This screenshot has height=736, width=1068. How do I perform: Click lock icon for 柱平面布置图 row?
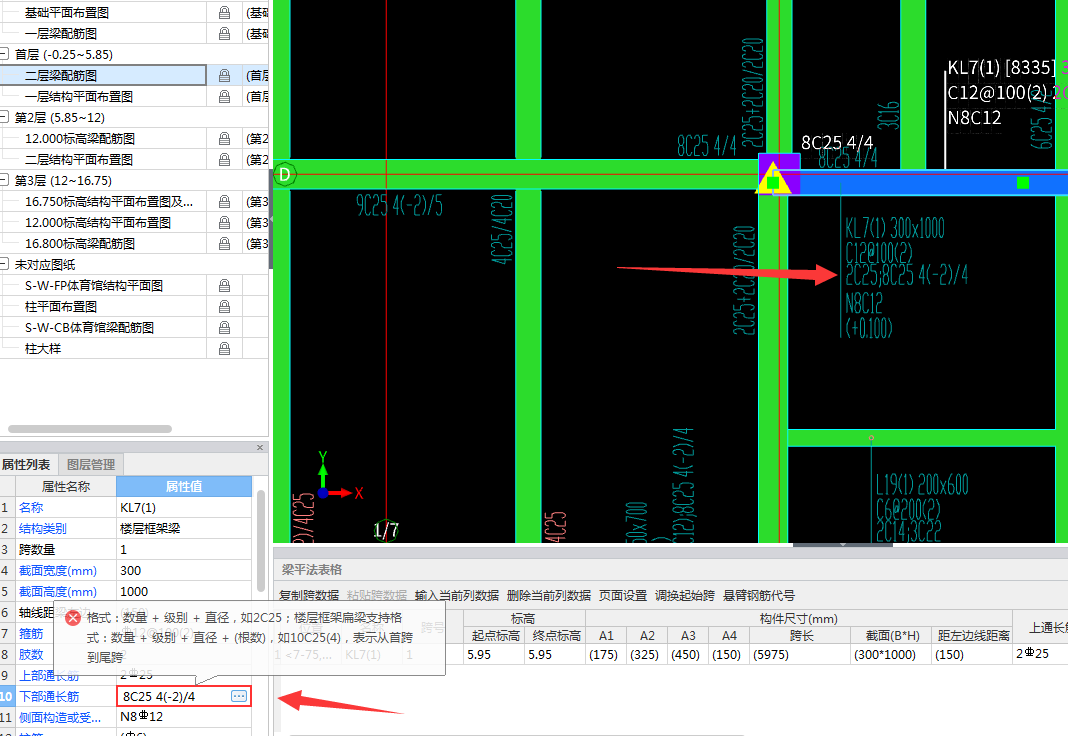tap(224, 307)
